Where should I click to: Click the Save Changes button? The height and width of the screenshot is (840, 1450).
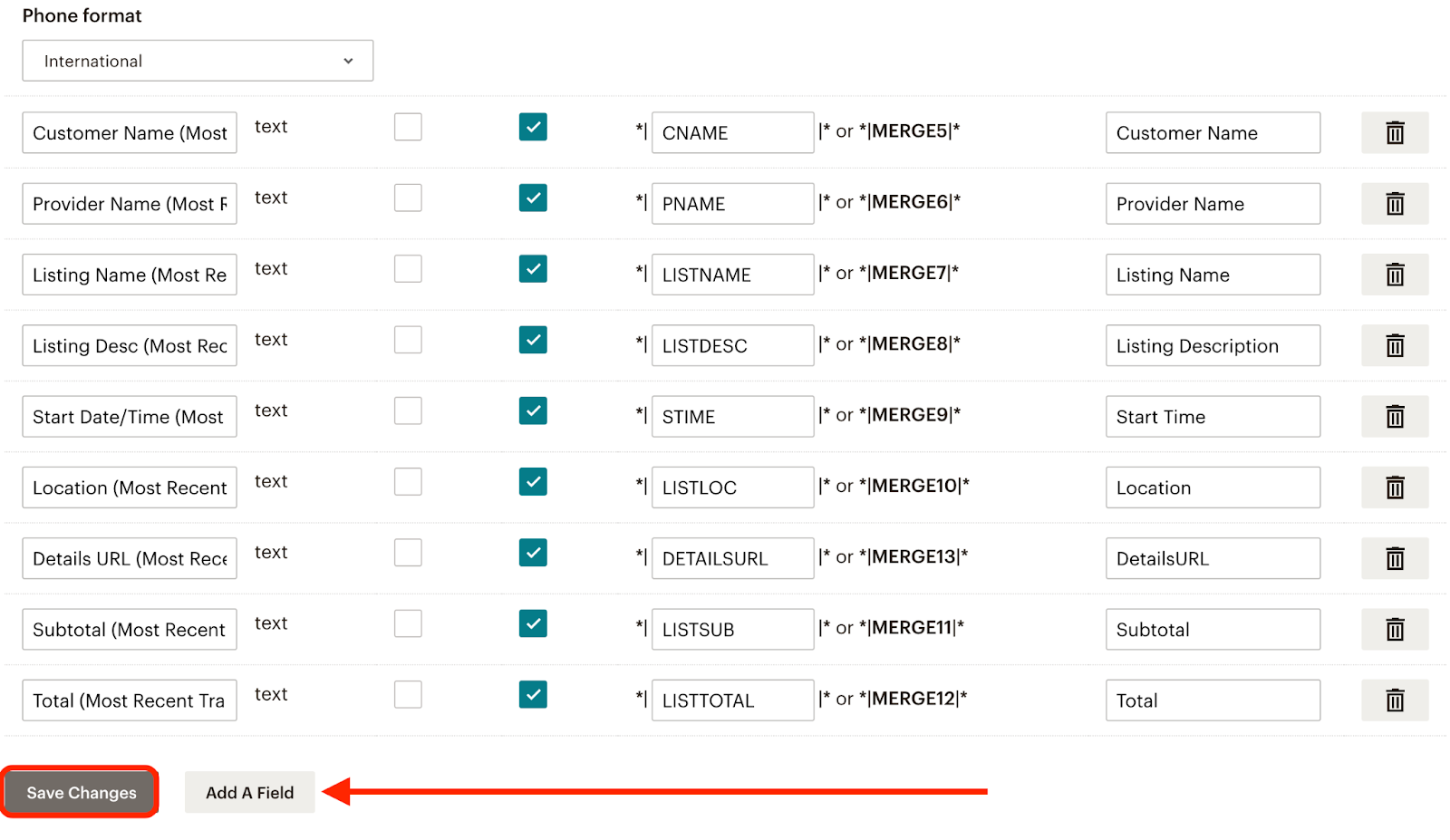[x=81, y=793]
